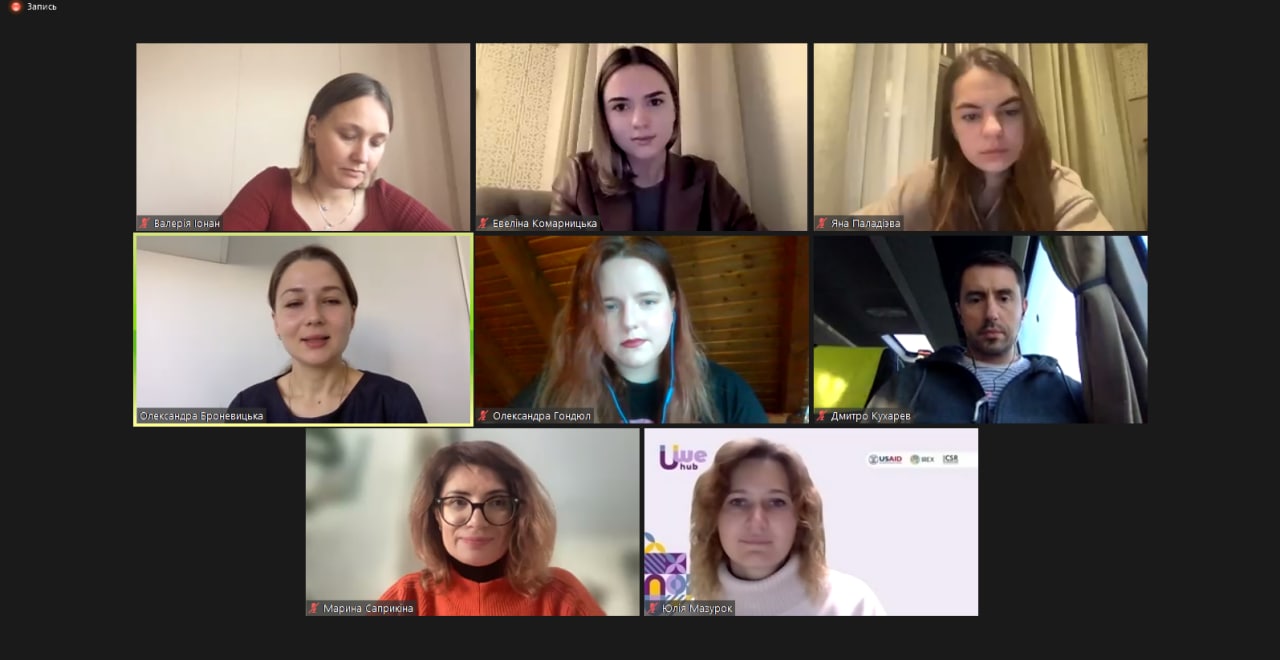Select Дмитро Кухарєв video tile
The height and width of the screenshot is (660, 1280).
click(980, 329)
